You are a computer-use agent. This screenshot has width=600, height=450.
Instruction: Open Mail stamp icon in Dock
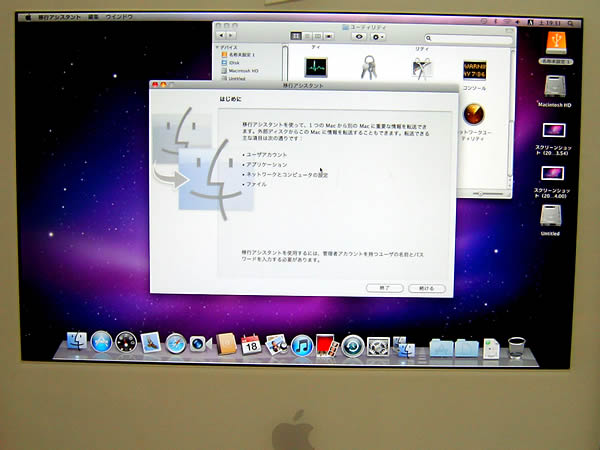tap(150, 342)
